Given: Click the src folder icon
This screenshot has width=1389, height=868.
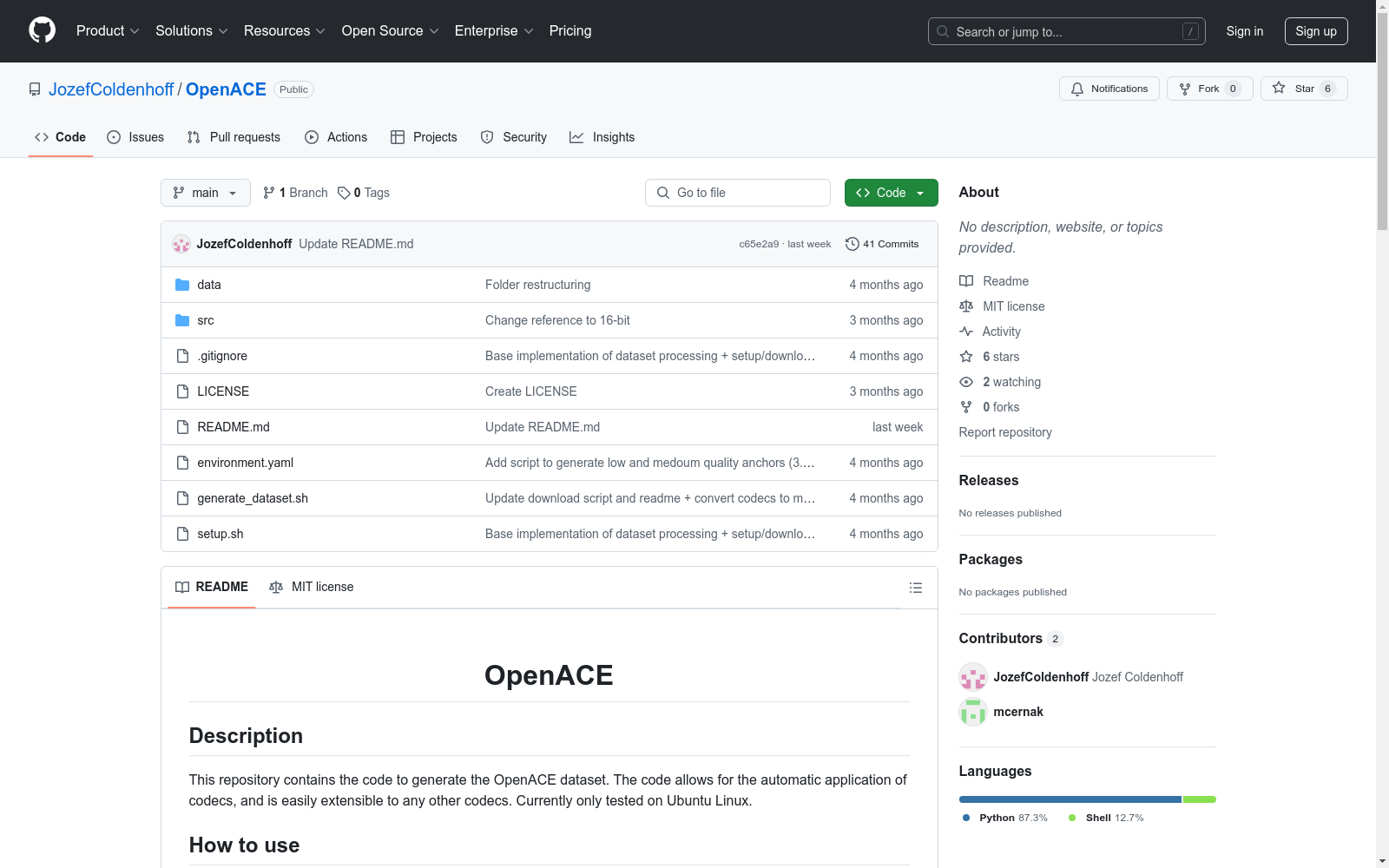Looking at the screenshot, I should pos(182,320).
